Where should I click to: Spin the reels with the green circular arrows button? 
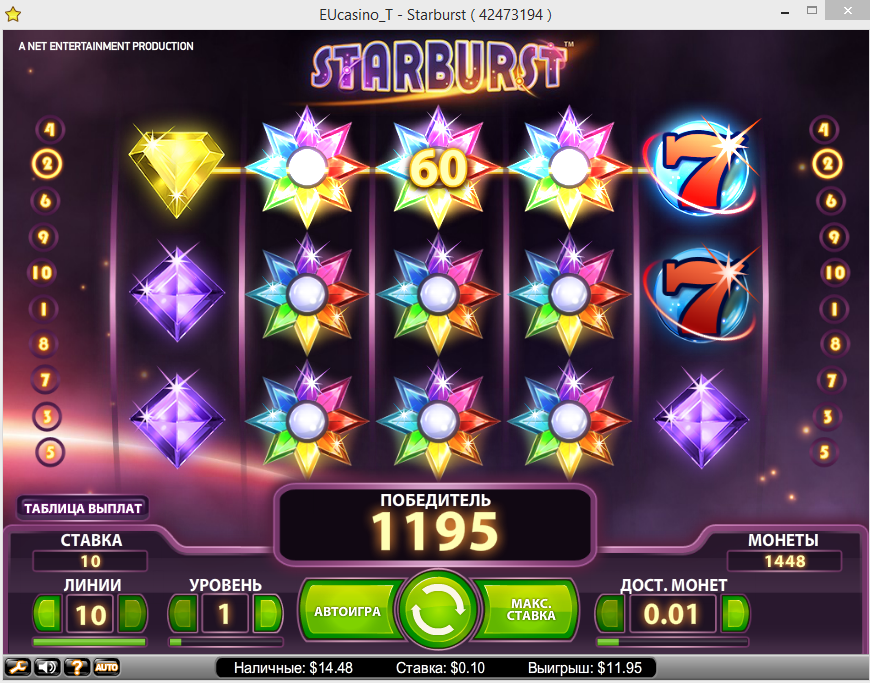[x=438, y=609]
